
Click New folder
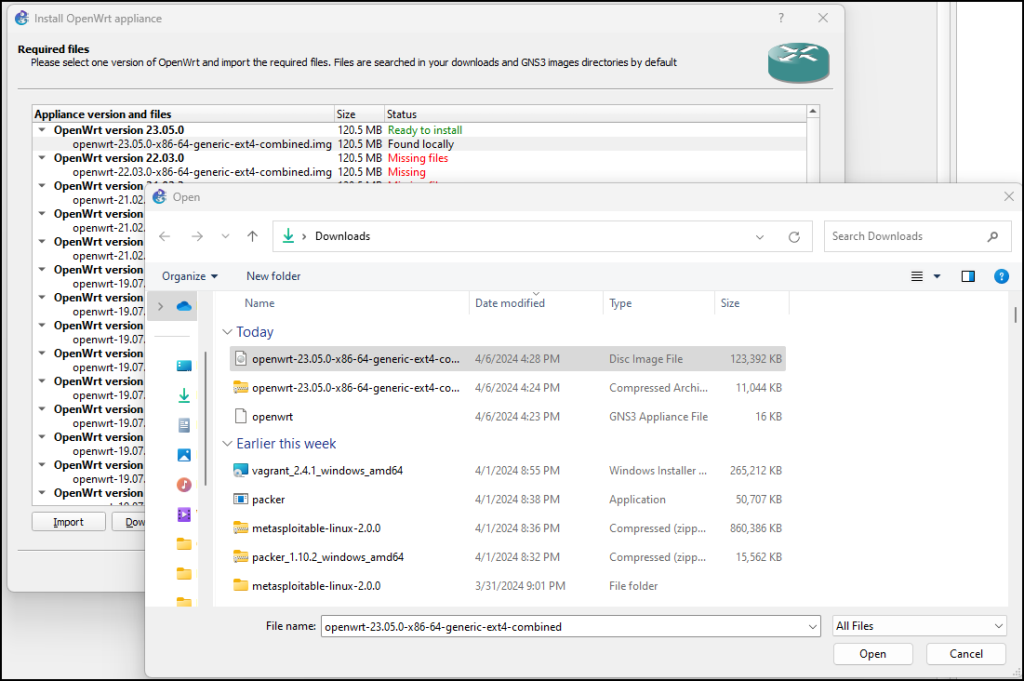coord(273,276)
